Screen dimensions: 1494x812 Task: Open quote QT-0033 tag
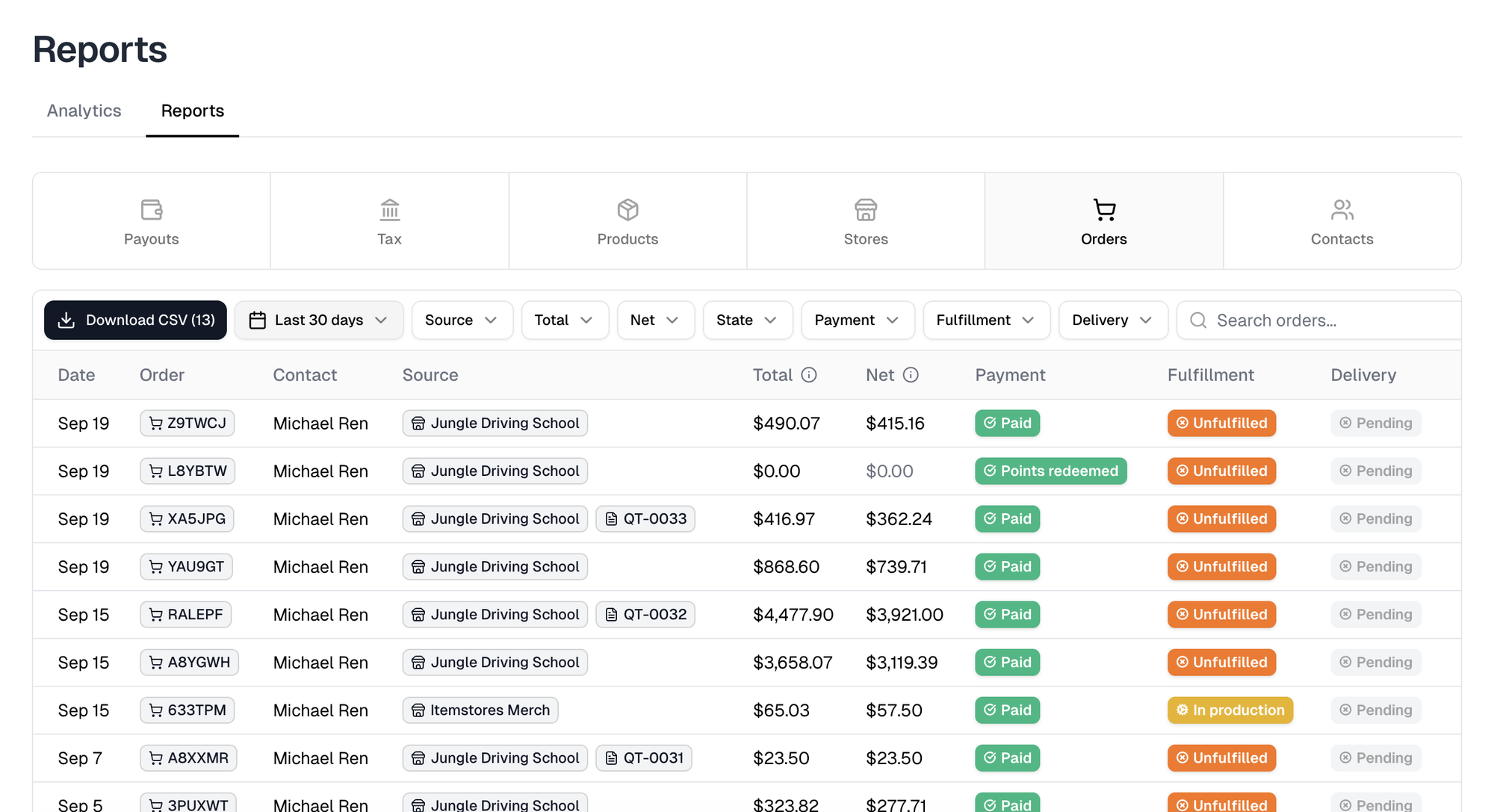click(x=645, y=519)
